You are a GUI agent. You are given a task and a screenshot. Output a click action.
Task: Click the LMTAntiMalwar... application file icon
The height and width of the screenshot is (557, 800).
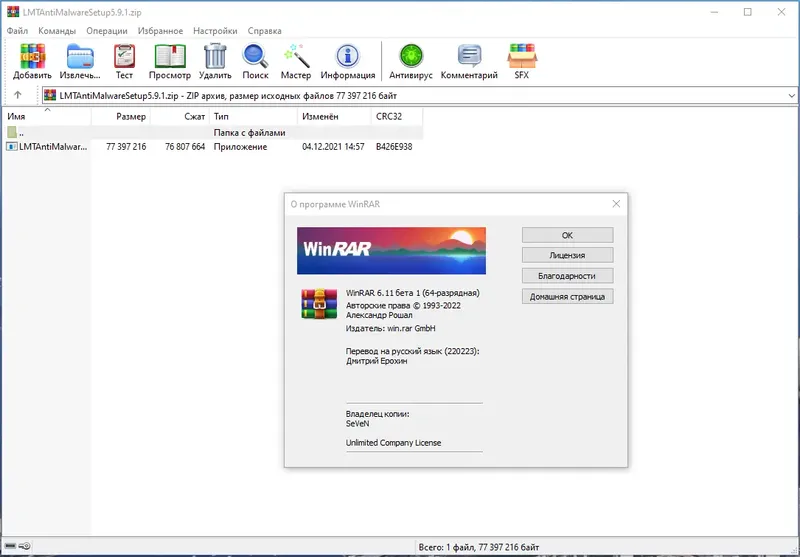point(12,147)
